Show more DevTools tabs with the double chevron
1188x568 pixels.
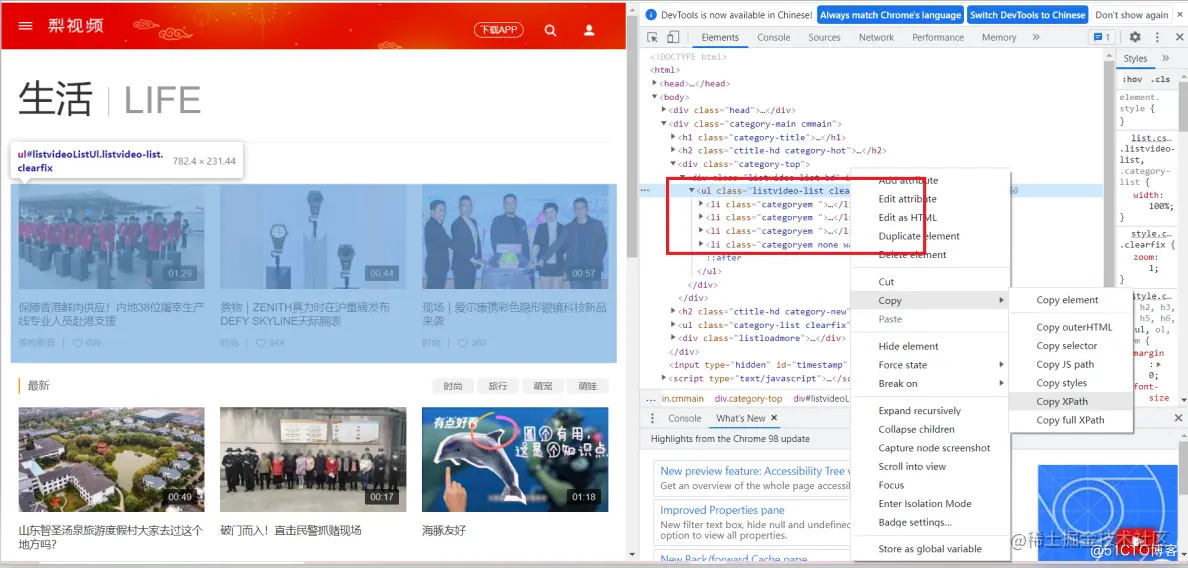click(x=1036, y=37)
